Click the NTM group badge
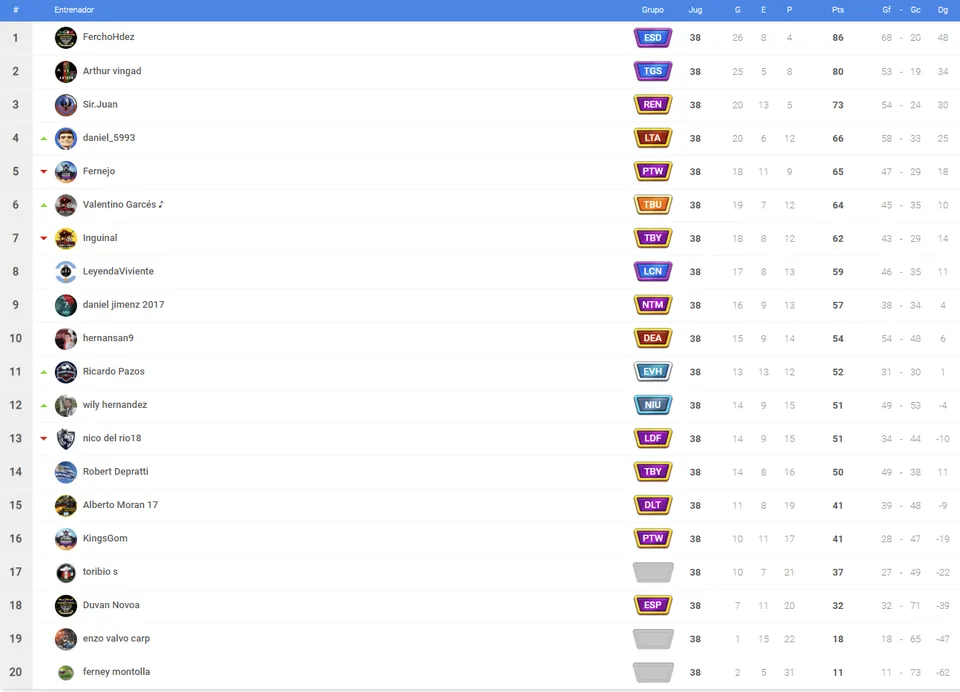 (653, 305)
